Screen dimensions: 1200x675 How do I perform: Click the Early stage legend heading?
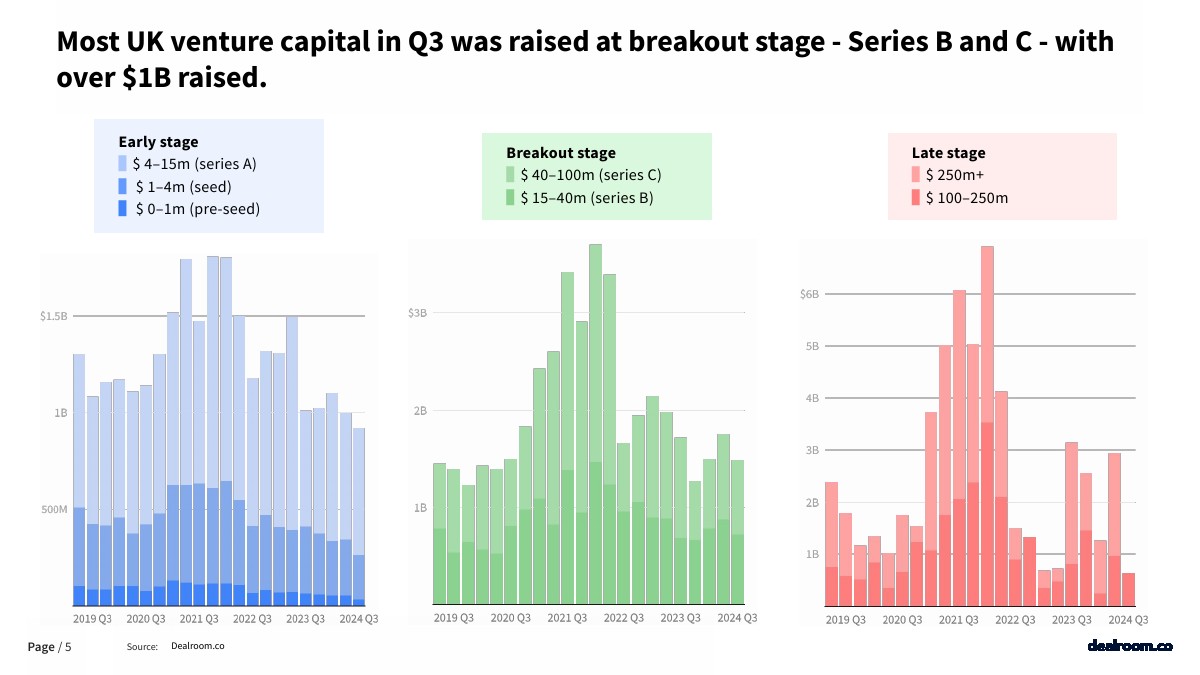tap(158, 142)
